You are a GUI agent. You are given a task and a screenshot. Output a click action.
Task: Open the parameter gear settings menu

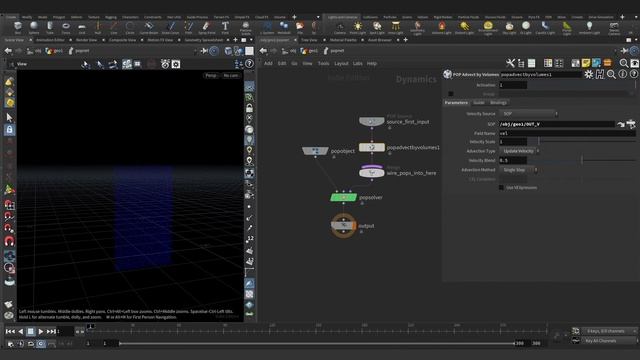pos(588,74)
